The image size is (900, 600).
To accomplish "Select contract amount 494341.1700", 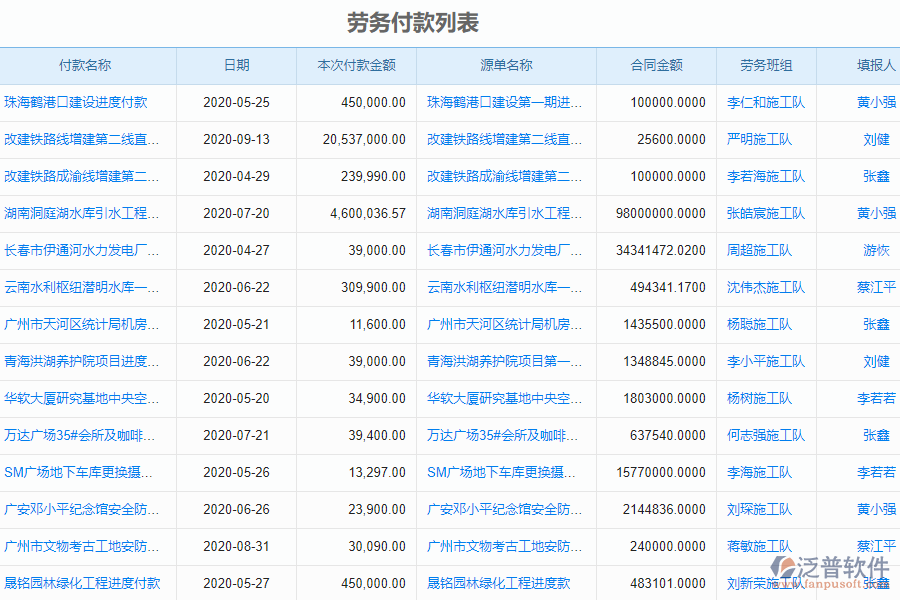I will (x=668, y=287).
